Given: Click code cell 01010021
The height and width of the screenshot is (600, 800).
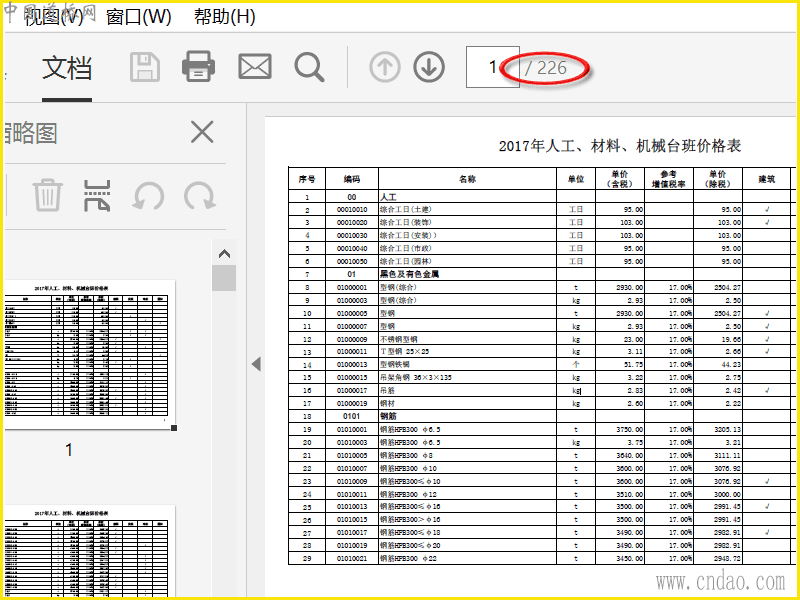Looking at the screenshot, I should 352,559.
